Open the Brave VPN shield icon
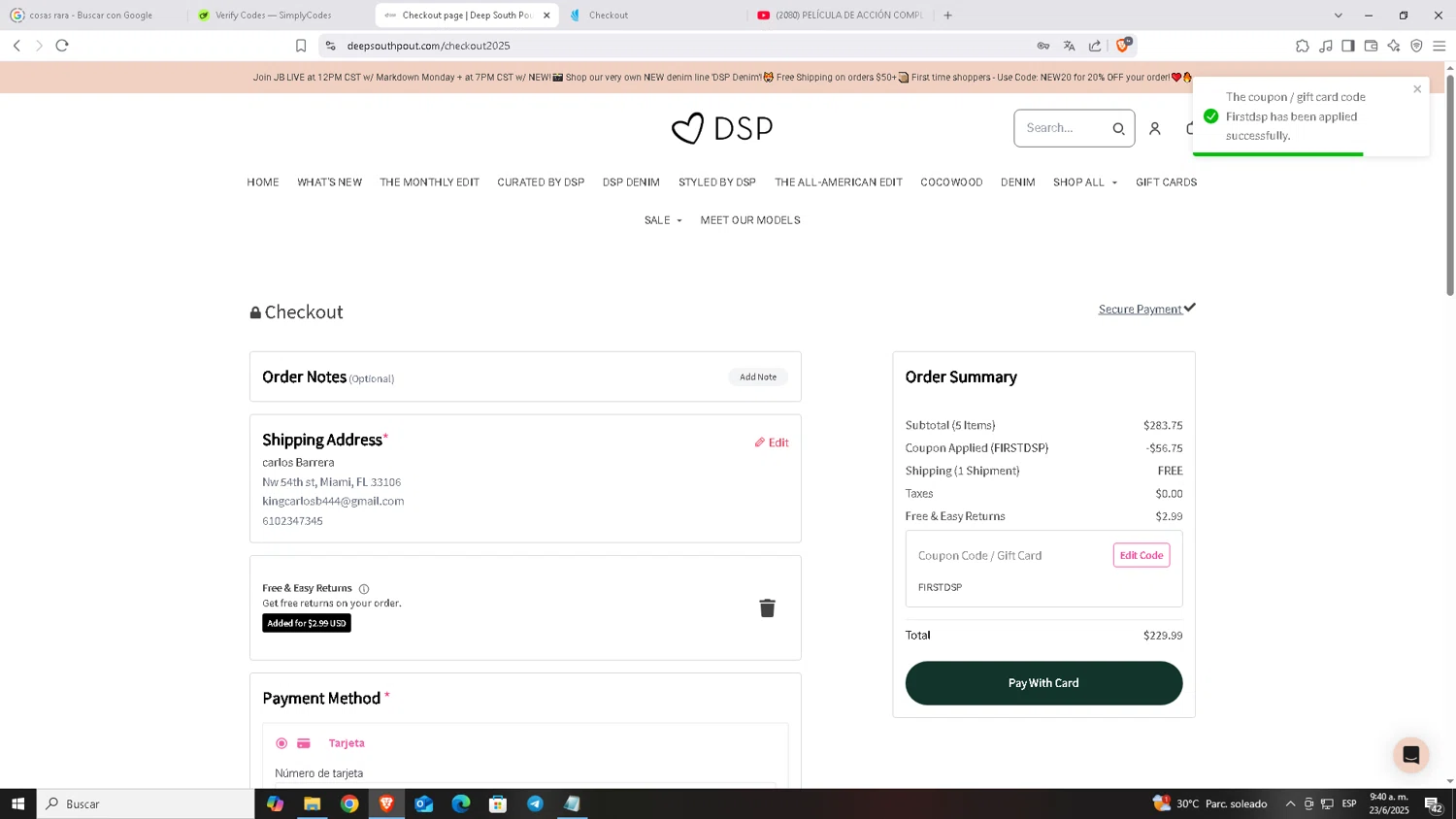Screen dimensions: 1456x819 1416,46
